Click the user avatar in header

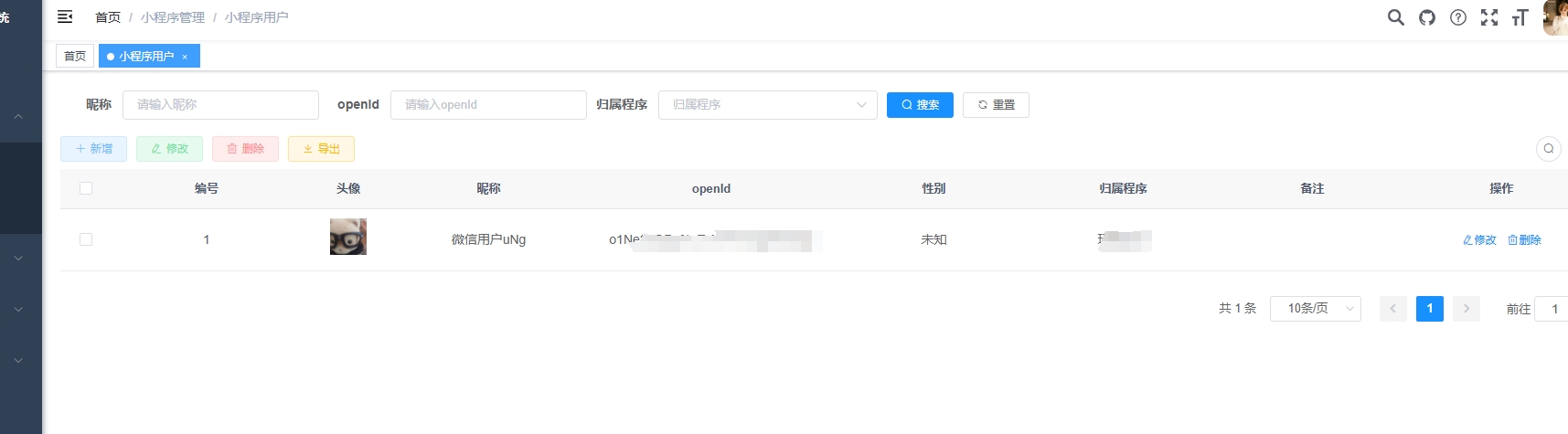tap(1555, 17)
